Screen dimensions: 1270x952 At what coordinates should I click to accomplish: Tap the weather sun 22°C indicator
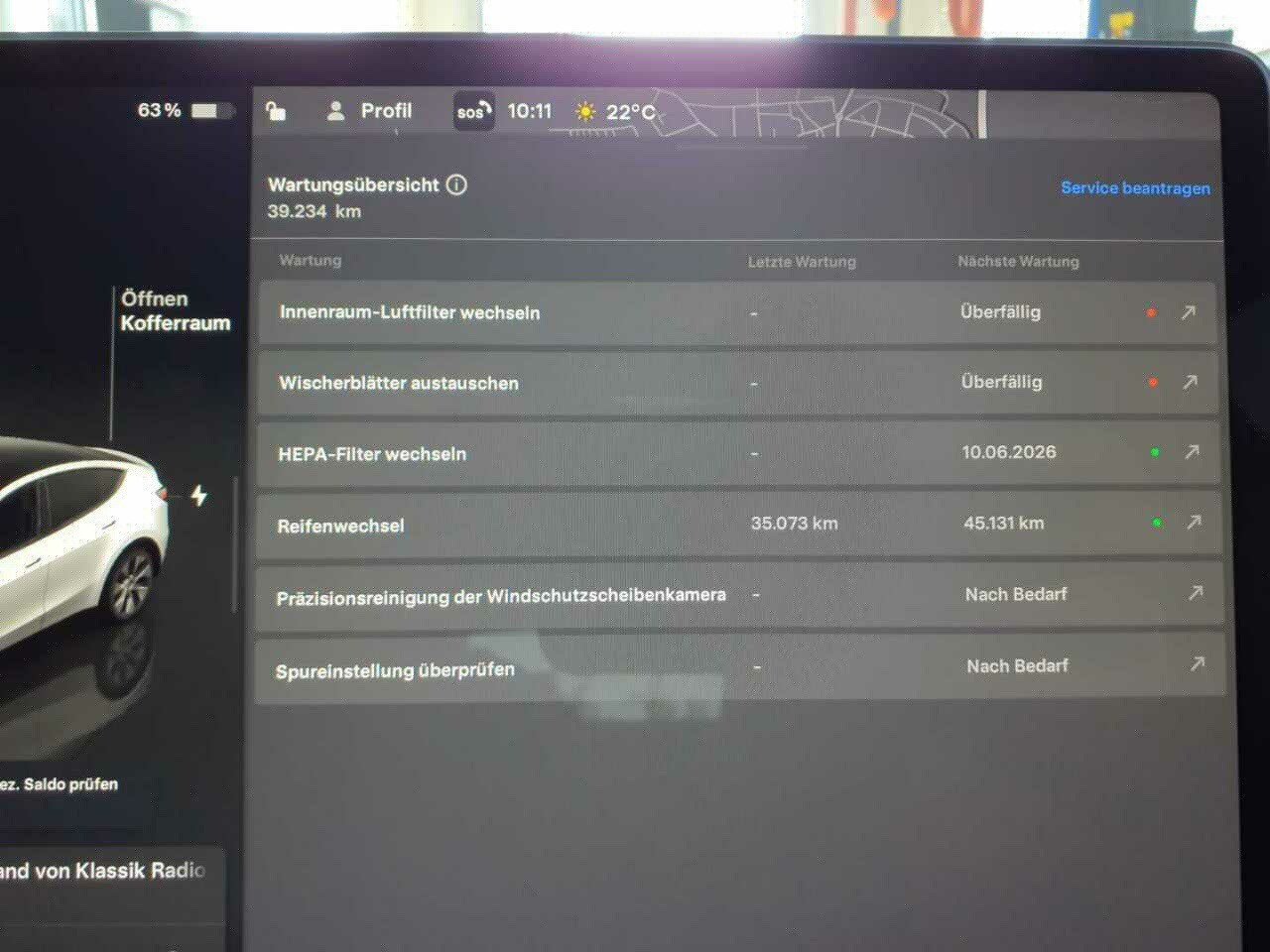click(615, 112)
